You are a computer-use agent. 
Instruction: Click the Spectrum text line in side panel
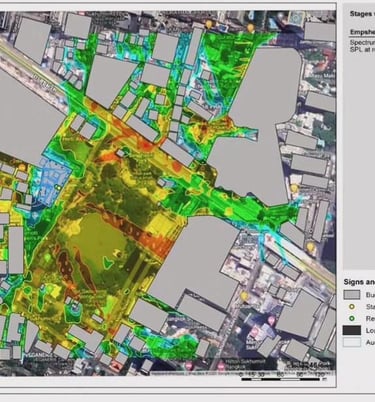[362, 43]
